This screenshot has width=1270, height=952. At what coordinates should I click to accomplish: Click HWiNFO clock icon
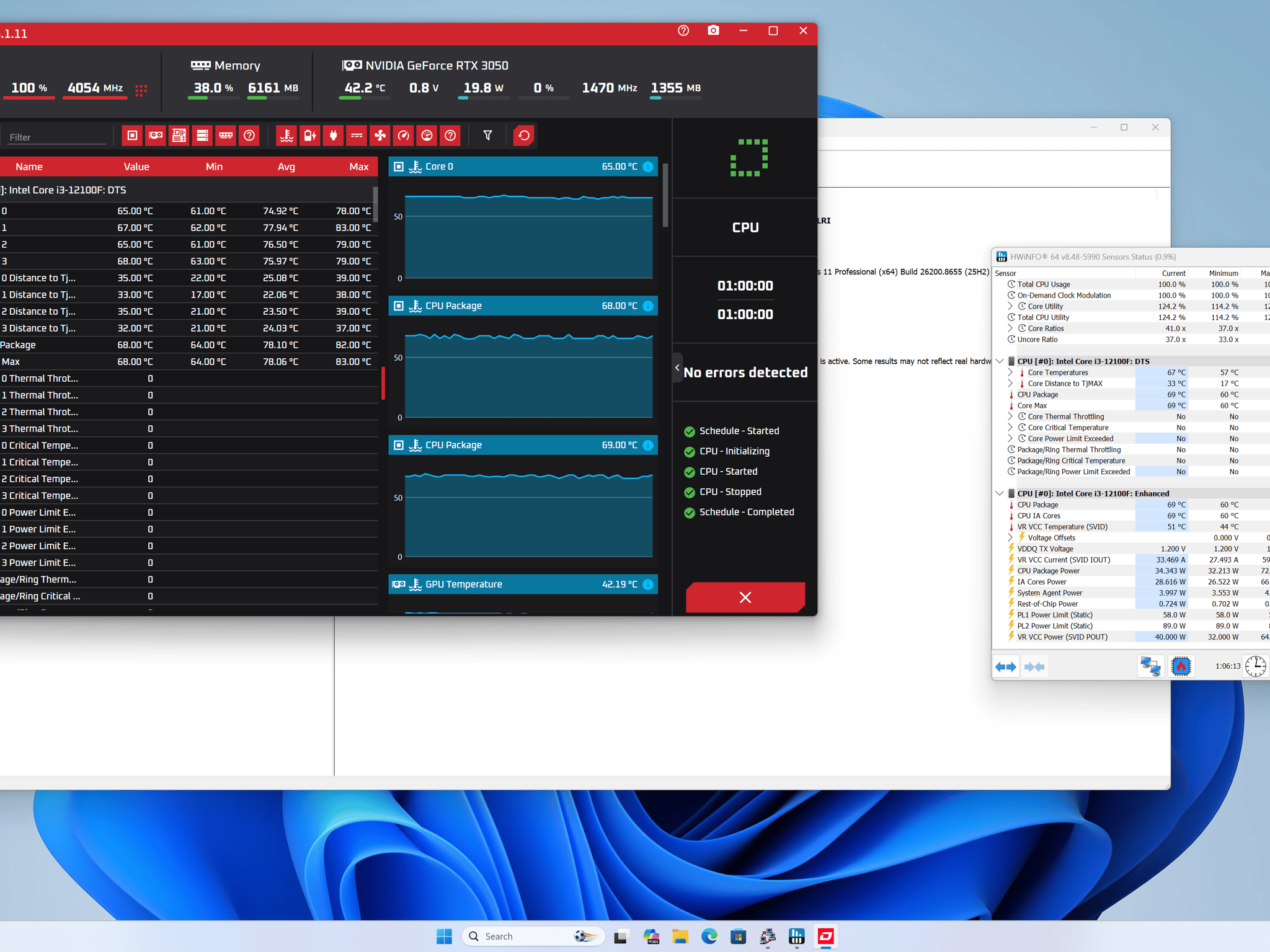point(1256,667)
